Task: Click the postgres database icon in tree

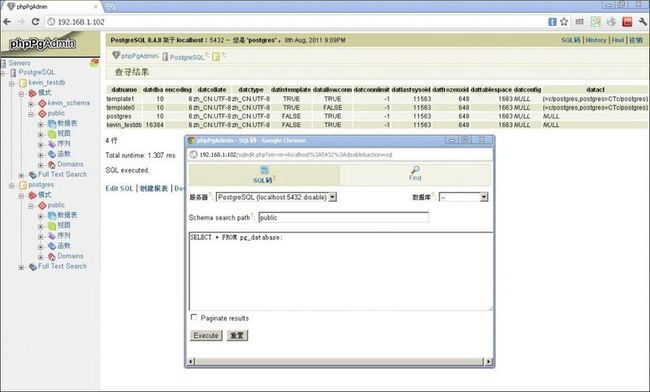Action: pos(23,185)
